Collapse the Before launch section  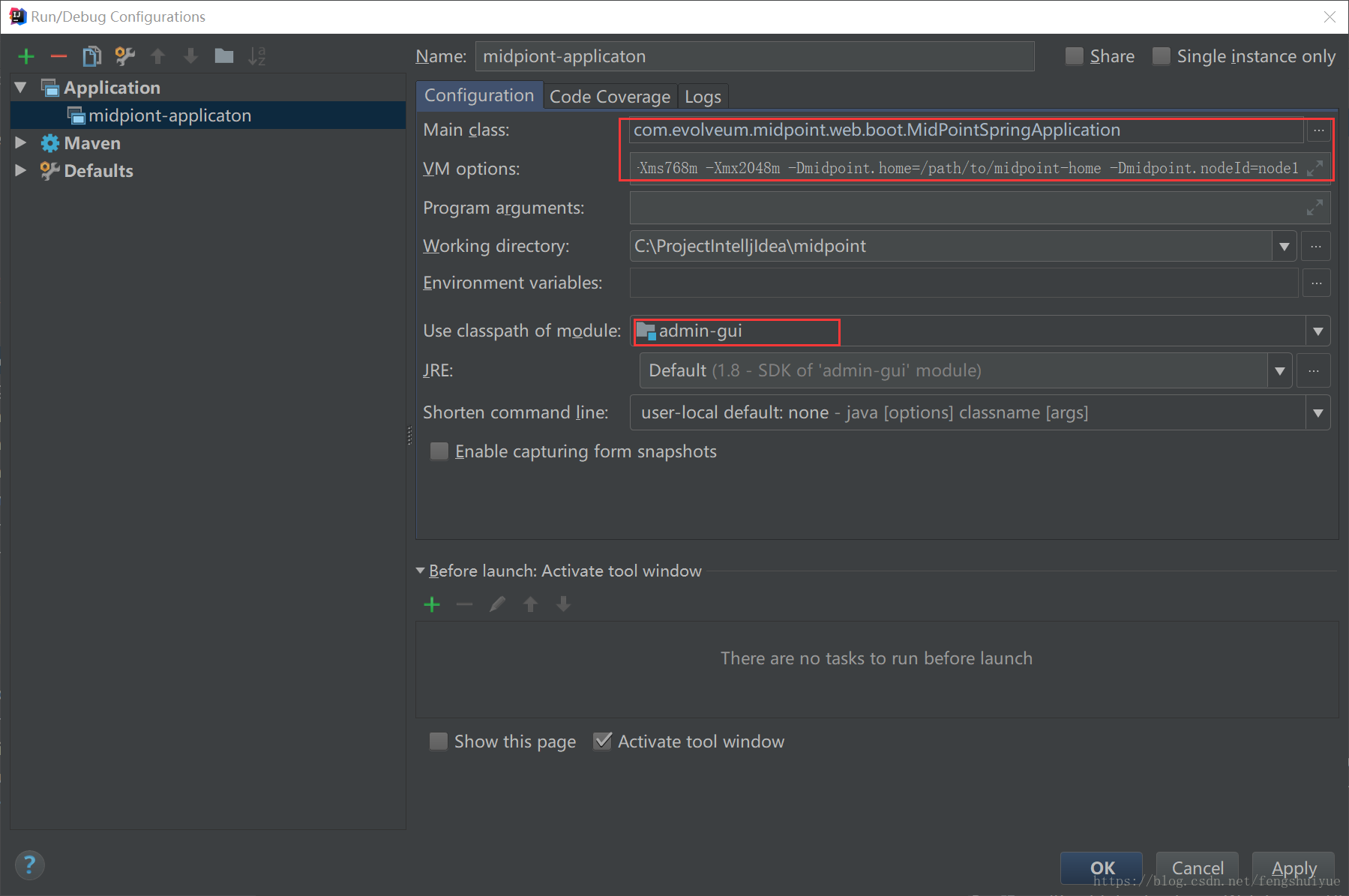click(420, 571)
